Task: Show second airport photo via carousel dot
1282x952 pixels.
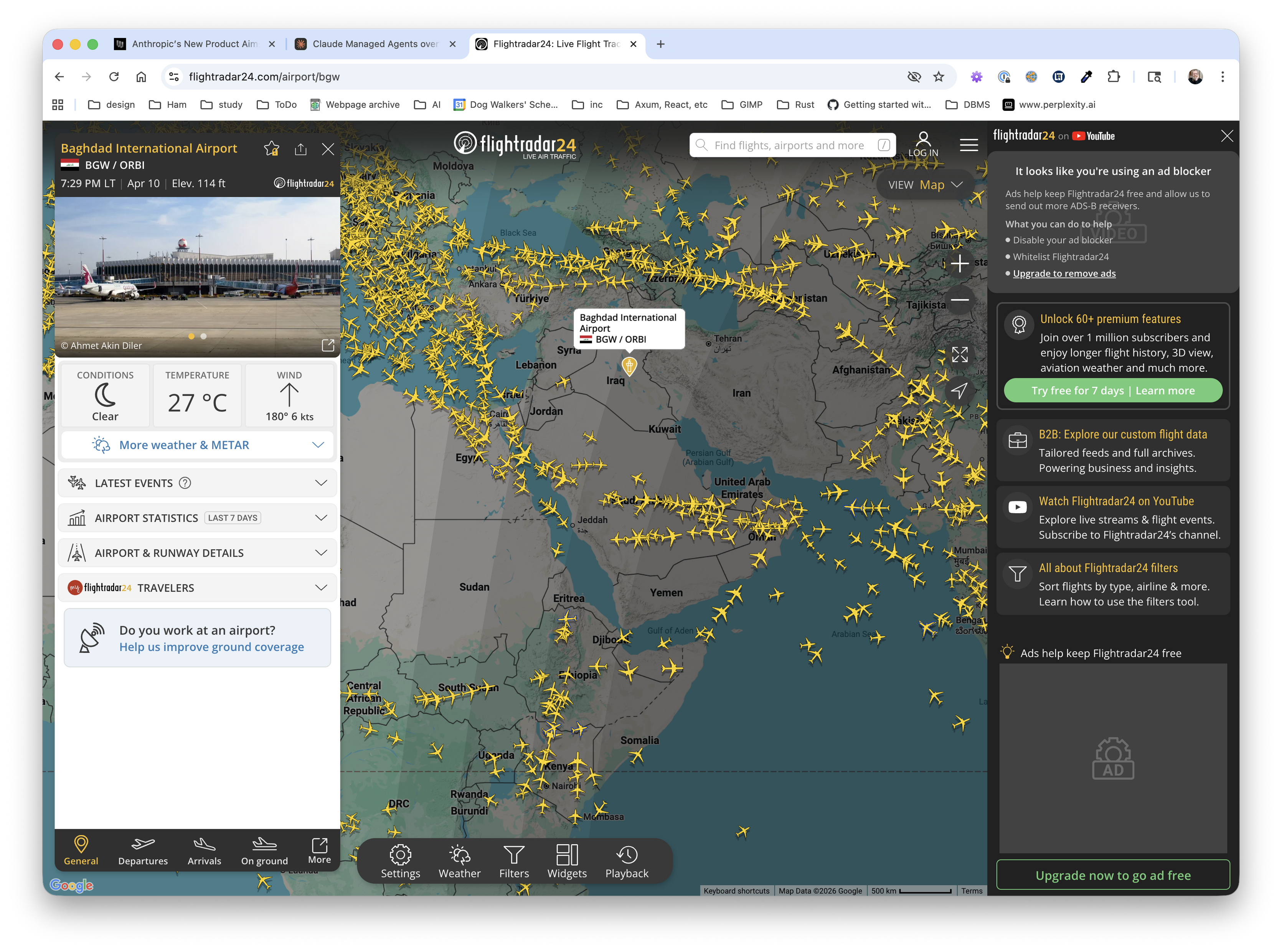Action: click(x=203, y=336)
